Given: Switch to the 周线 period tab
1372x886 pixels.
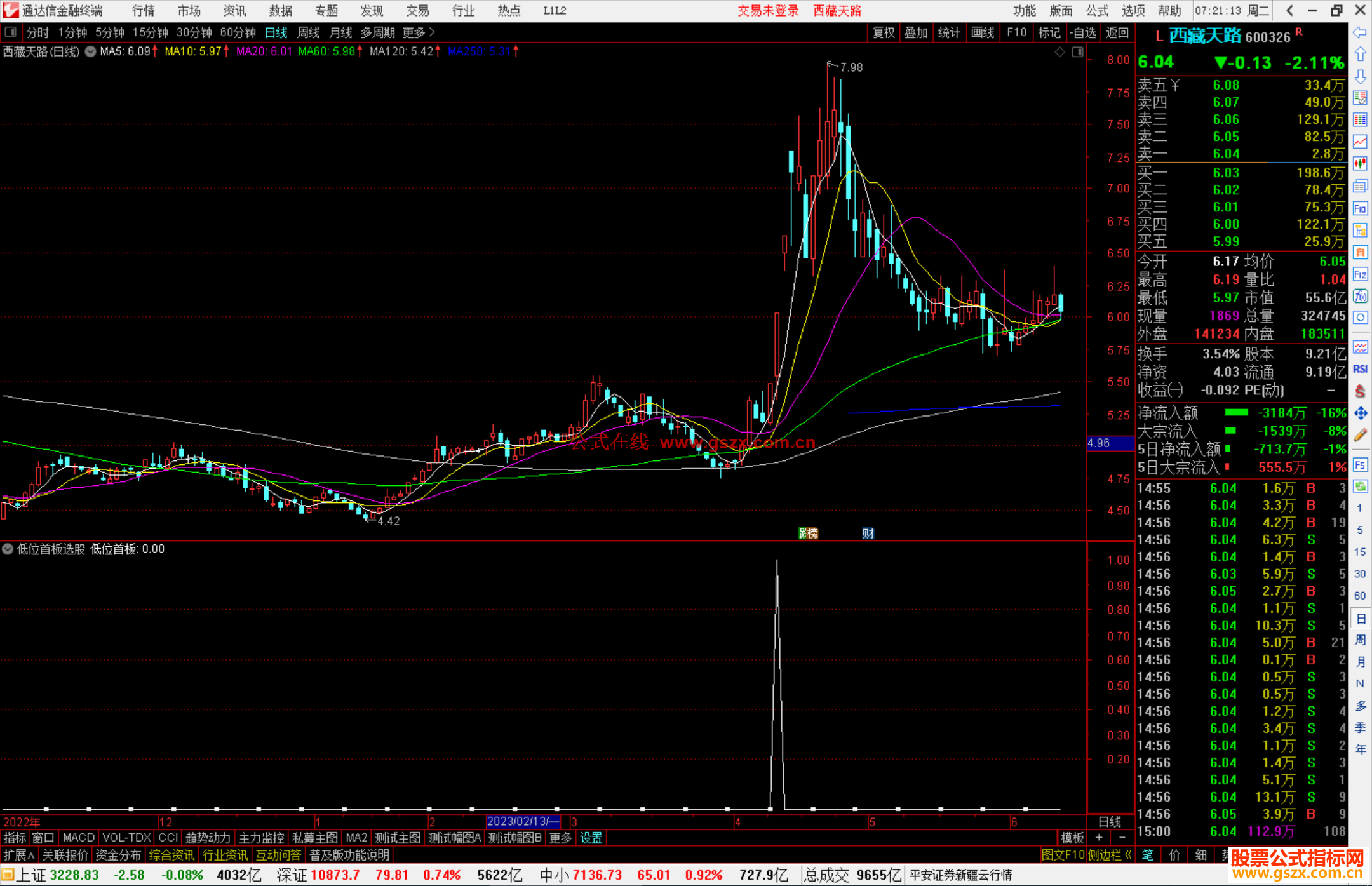Looking at the screenshot, I should (309, 32).
